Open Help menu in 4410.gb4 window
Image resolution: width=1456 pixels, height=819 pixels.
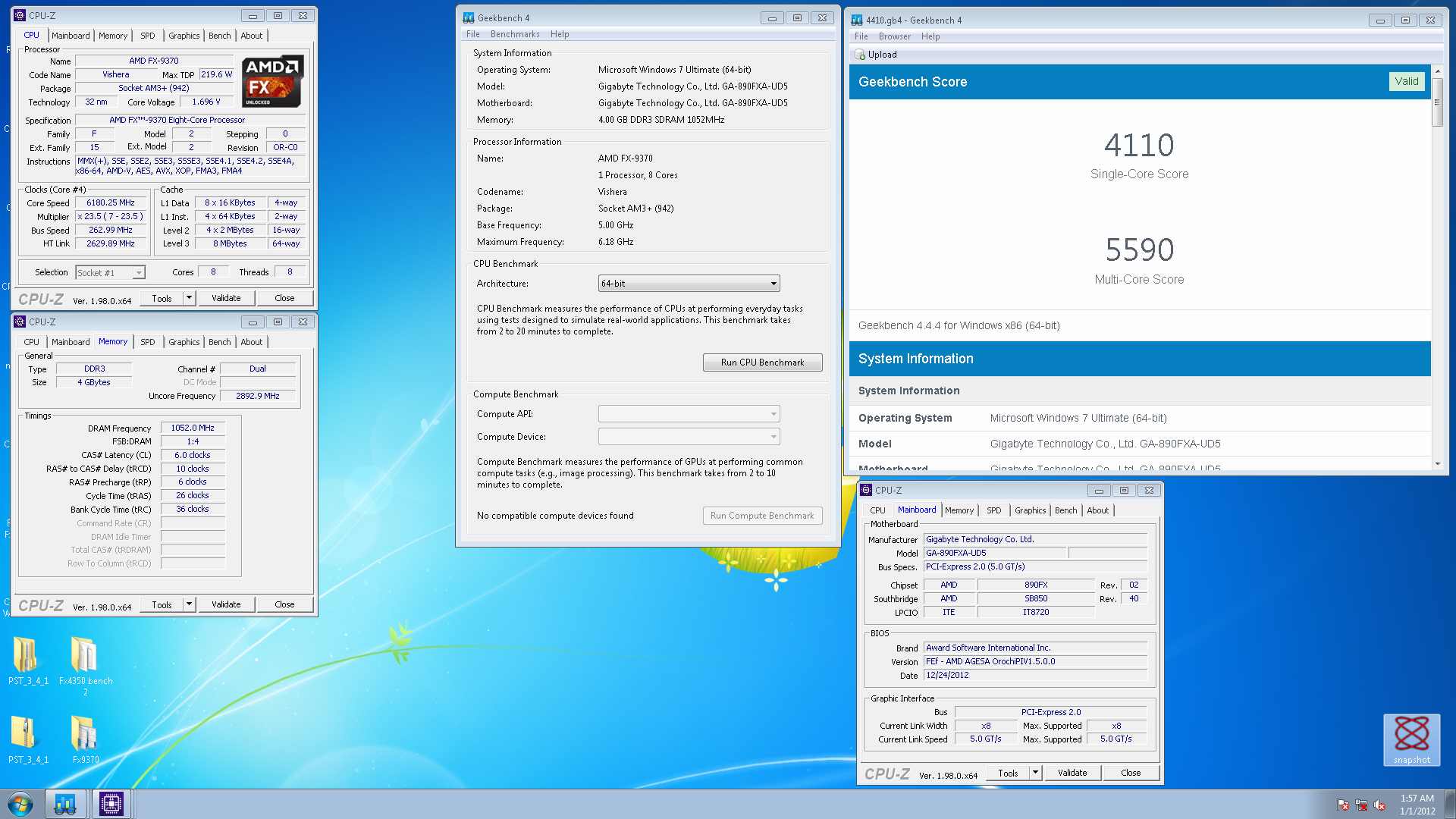coord(930,36)
